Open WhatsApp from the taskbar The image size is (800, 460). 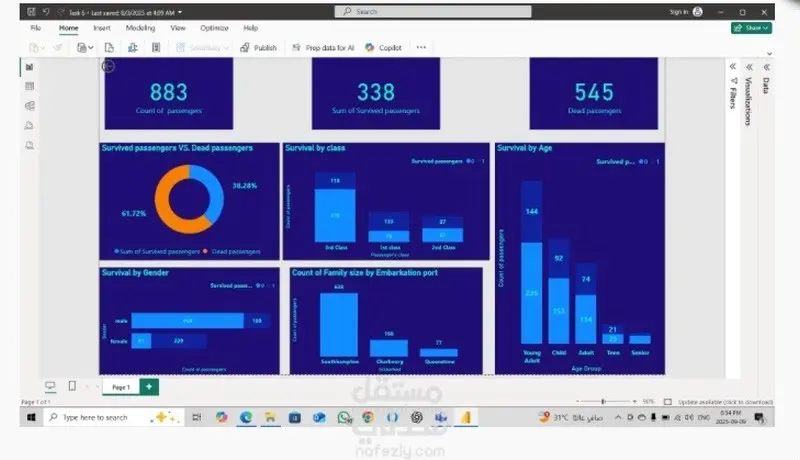point(344,418)
